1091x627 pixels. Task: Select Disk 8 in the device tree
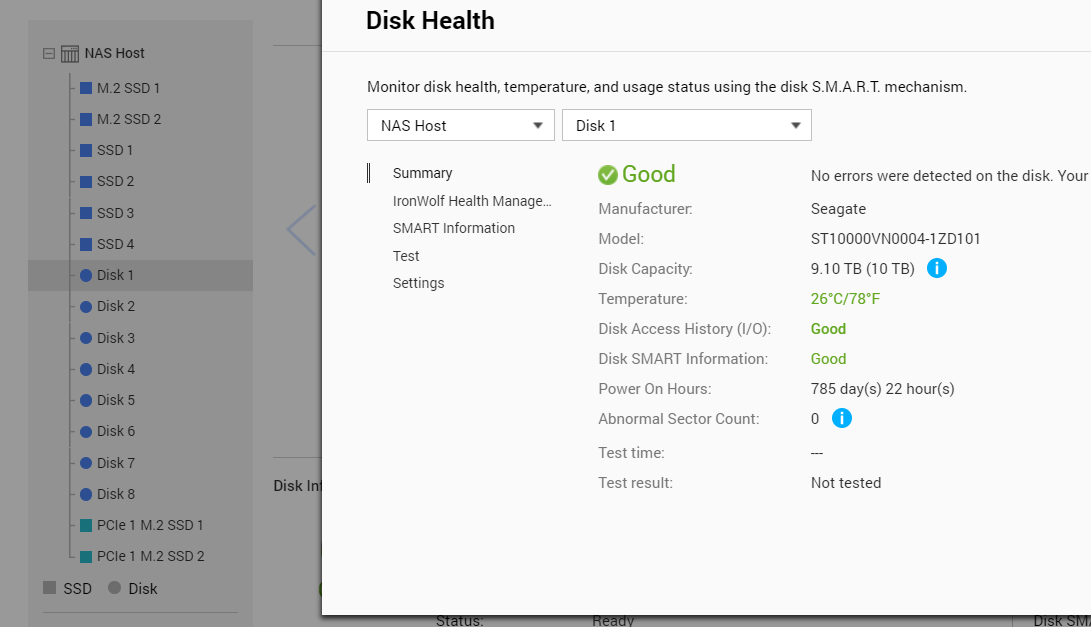[x=116, y=494]
